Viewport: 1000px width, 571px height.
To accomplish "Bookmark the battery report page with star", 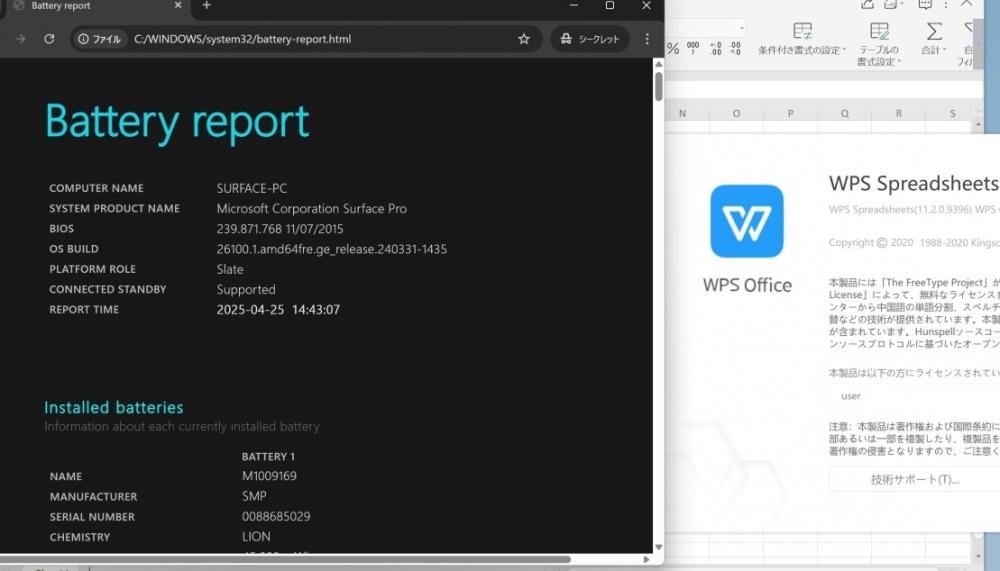I will pos(524,39).
